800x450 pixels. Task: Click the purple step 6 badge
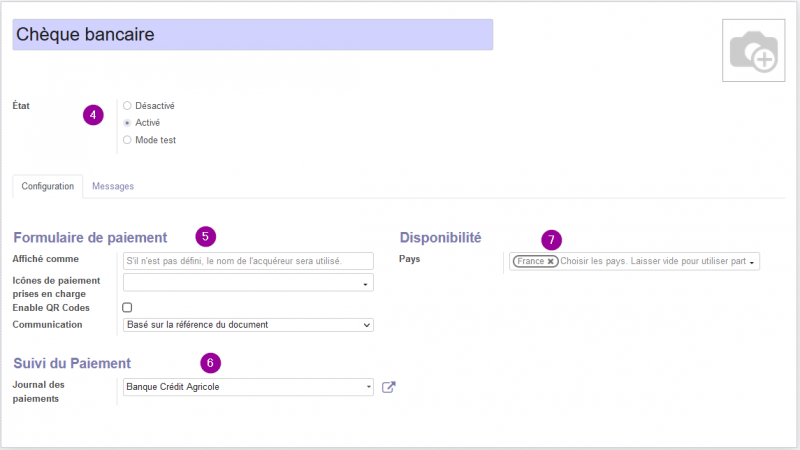210,363
